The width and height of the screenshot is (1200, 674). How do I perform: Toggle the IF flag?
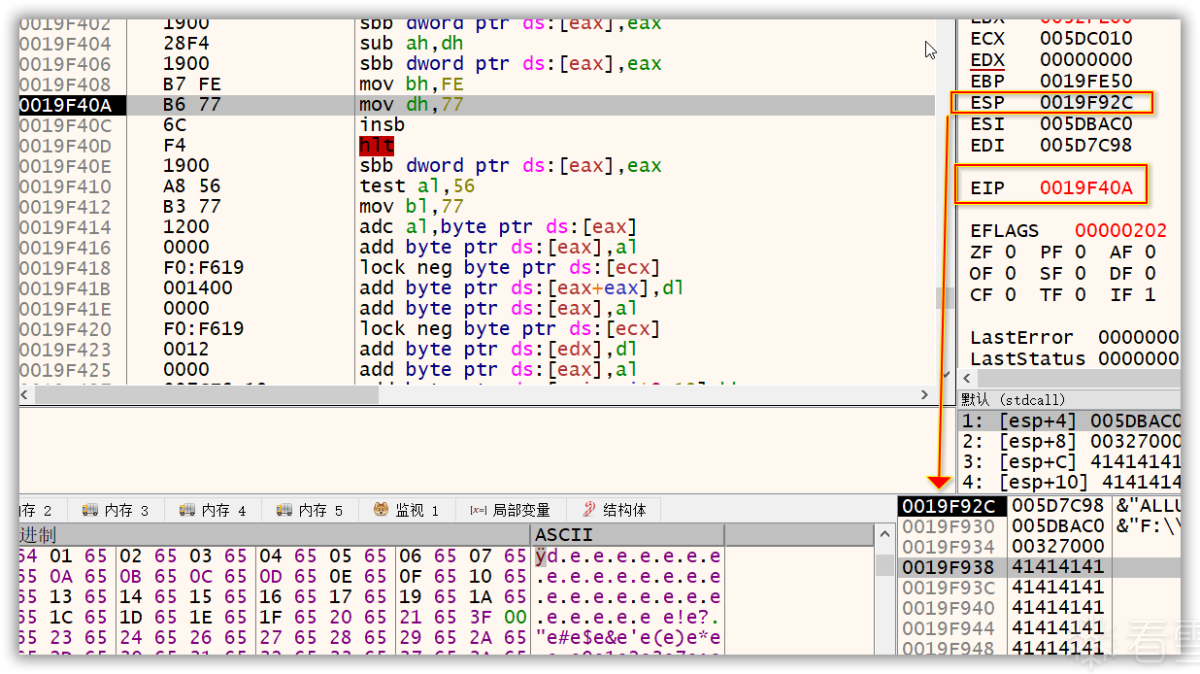pos(1133,294)
